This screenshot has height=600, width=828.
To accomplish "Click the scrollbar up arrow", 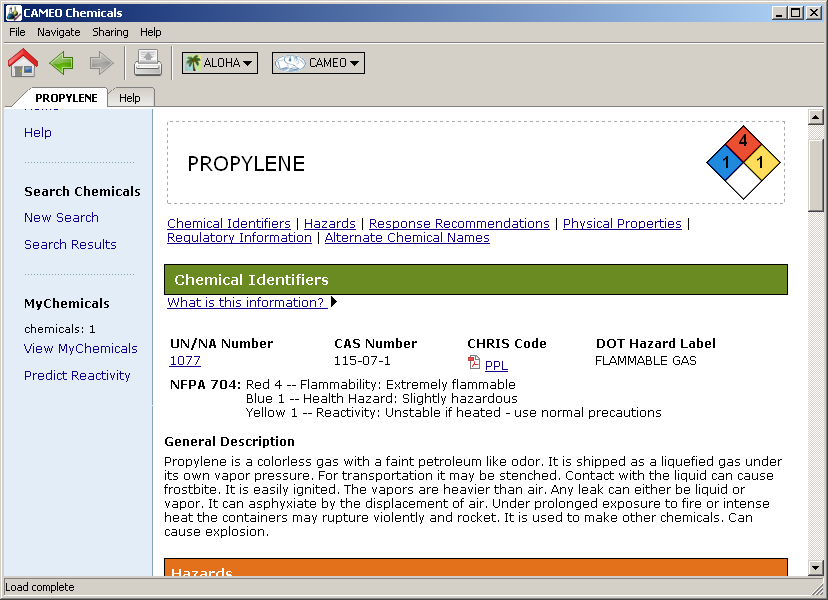I will point(815,117).
